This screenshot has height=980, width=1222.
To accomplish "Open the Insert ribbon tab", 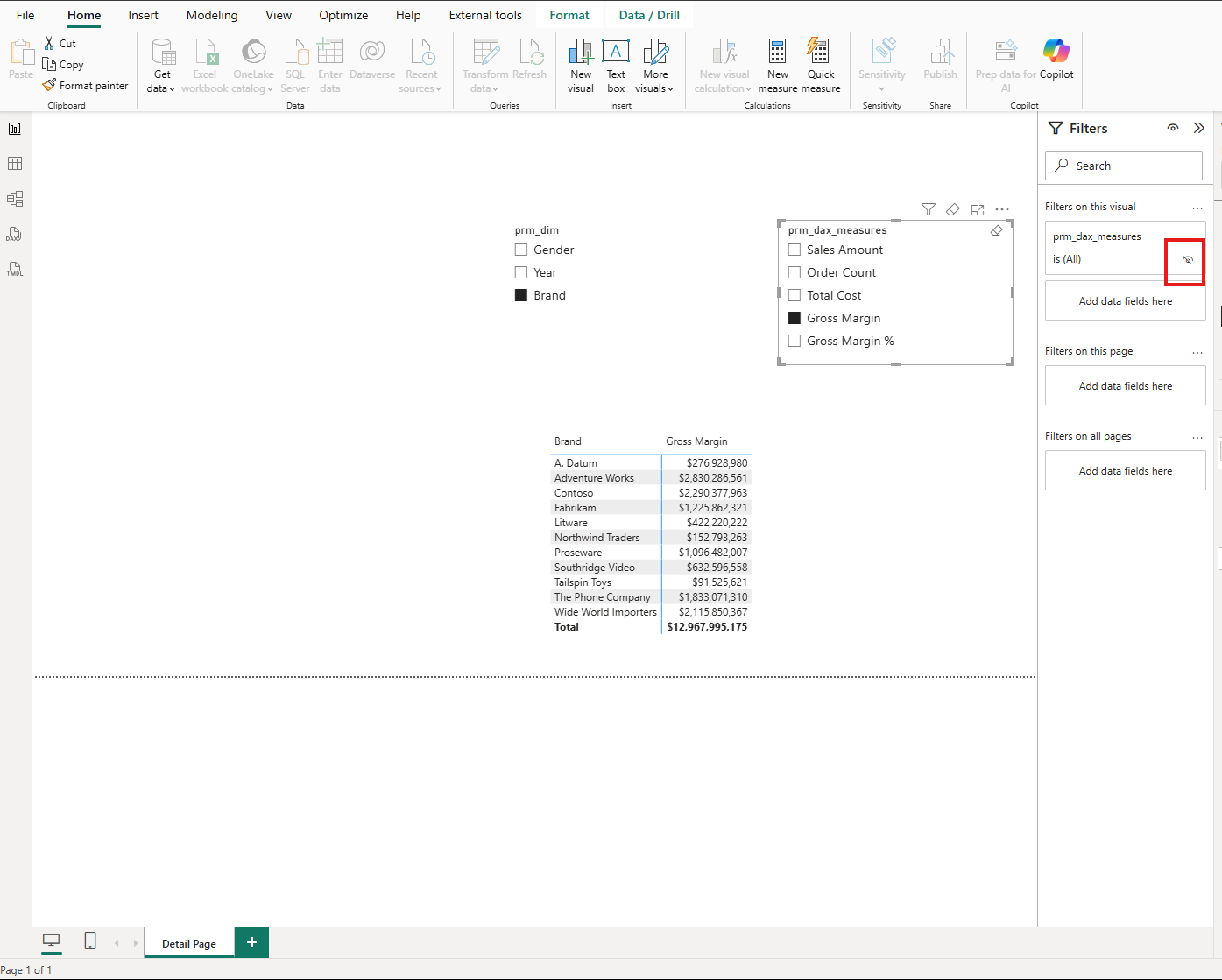I will (x=144, y=15).
